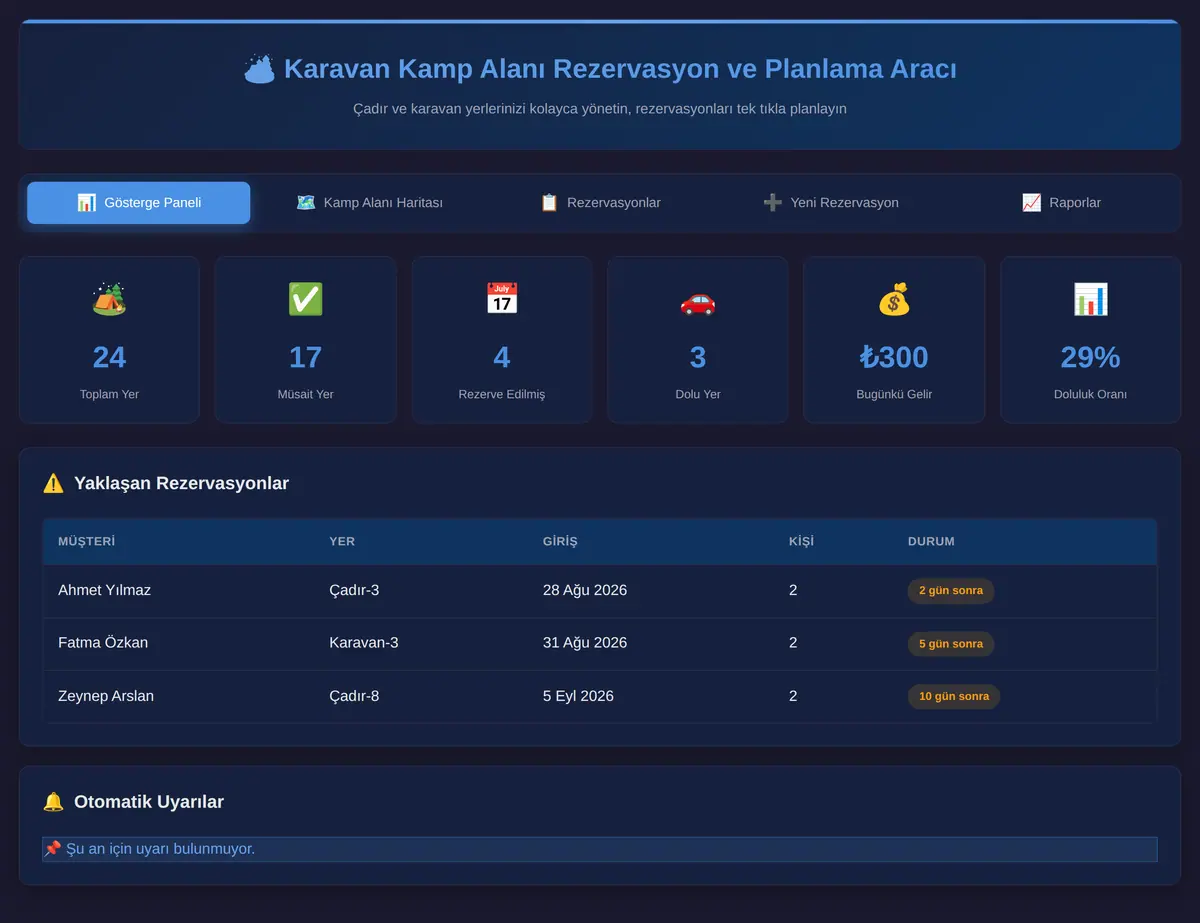1200x923 pixels.
Task: Click the pushpin icon in the alert message
Action: pos(53,849)
